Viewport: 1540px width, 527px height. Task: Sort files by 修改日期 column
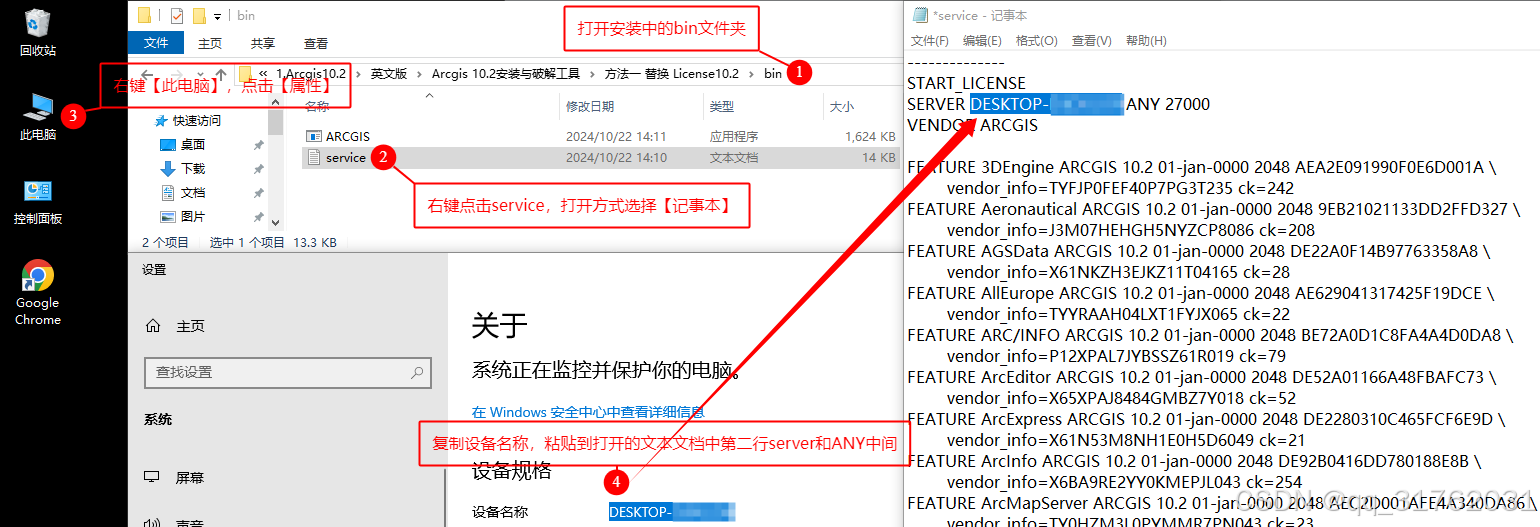pyautogui.click(x=590, y=106)
